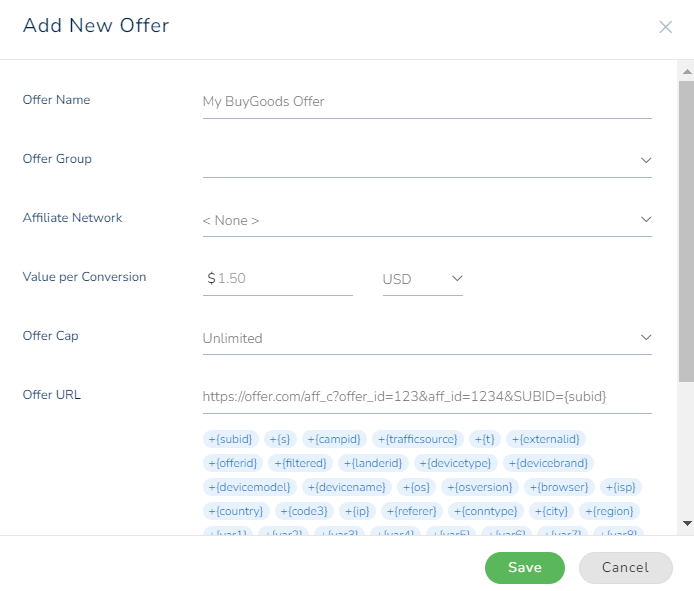Open the USD currency dropdown
Image resolution: width=694 pixels, height=591 pixels.
click(422, 279)
